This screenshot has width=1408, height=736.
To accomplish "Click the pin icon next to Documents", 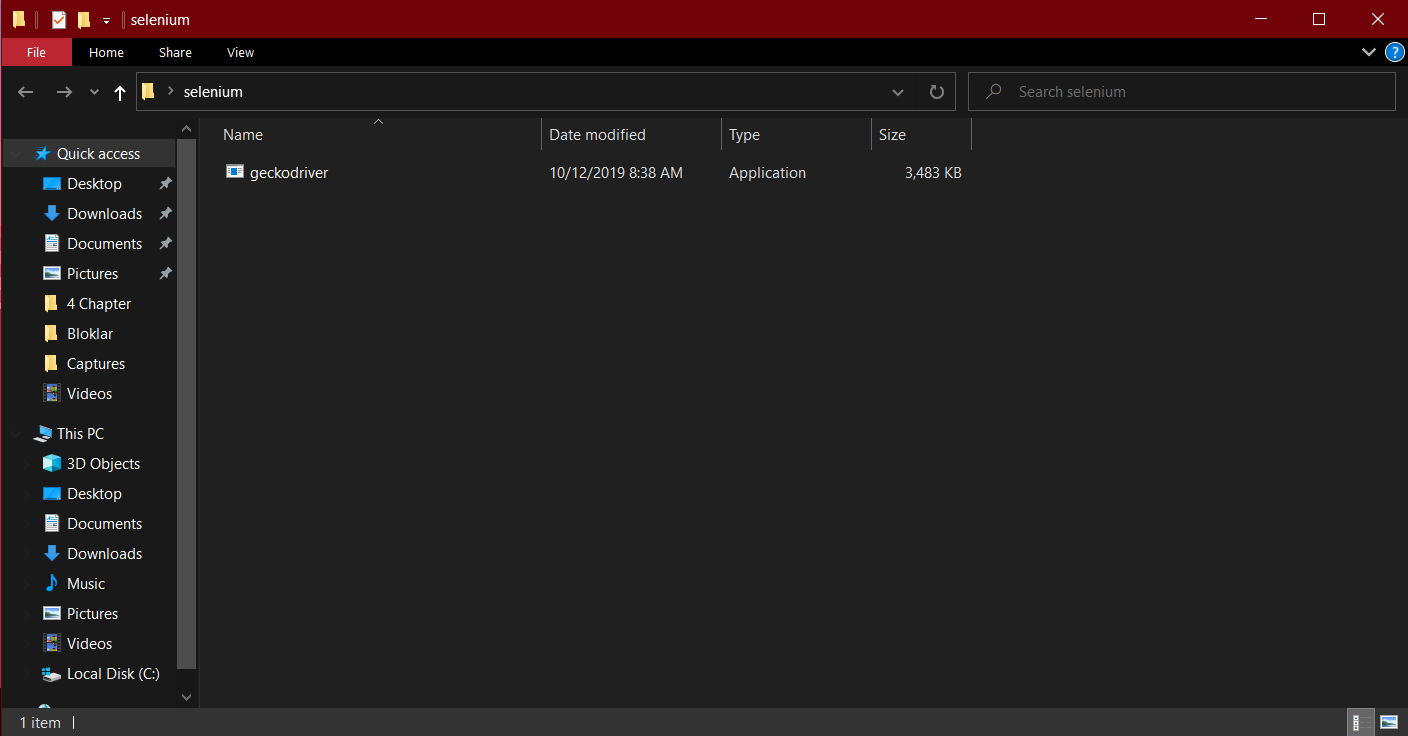I will pos(165,243).
